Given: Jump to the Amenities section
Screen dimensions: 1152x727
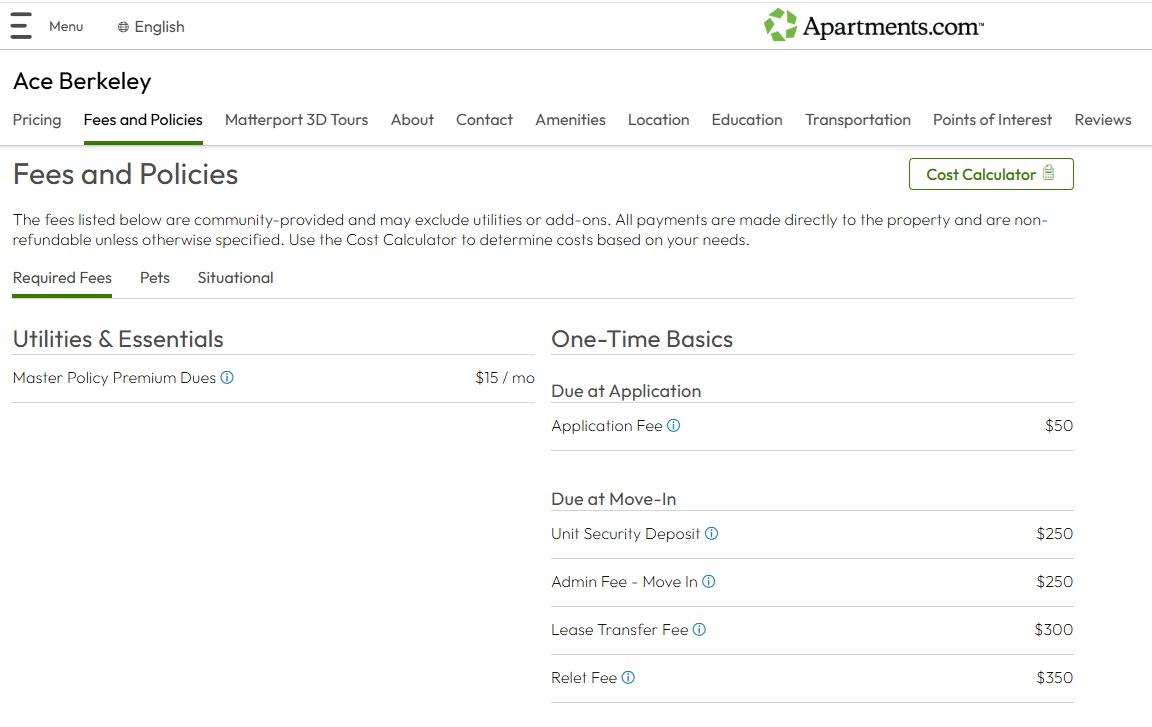Looking at the screenshot, I should coord(570,120).
